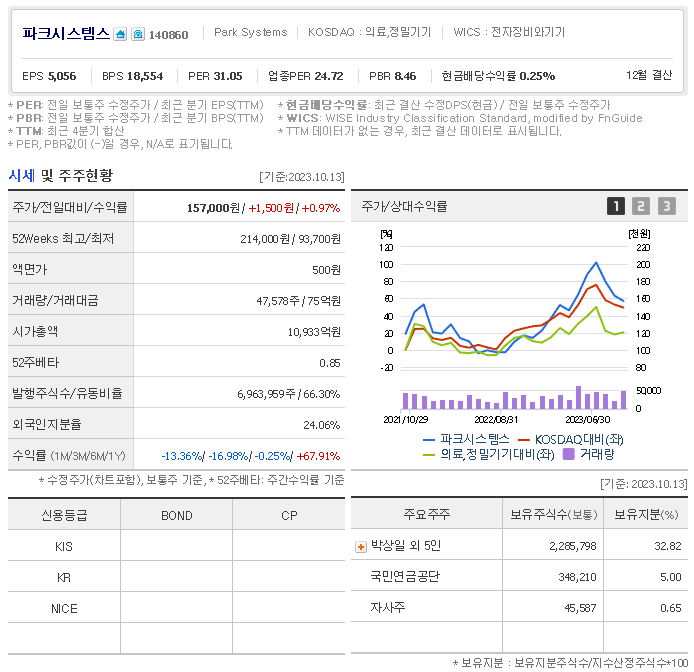The width and height of the screenshot is (694, 672).
Task: Click the 32.82 ownership percentage
Action: pyautogui.click(x=668, y=546)
